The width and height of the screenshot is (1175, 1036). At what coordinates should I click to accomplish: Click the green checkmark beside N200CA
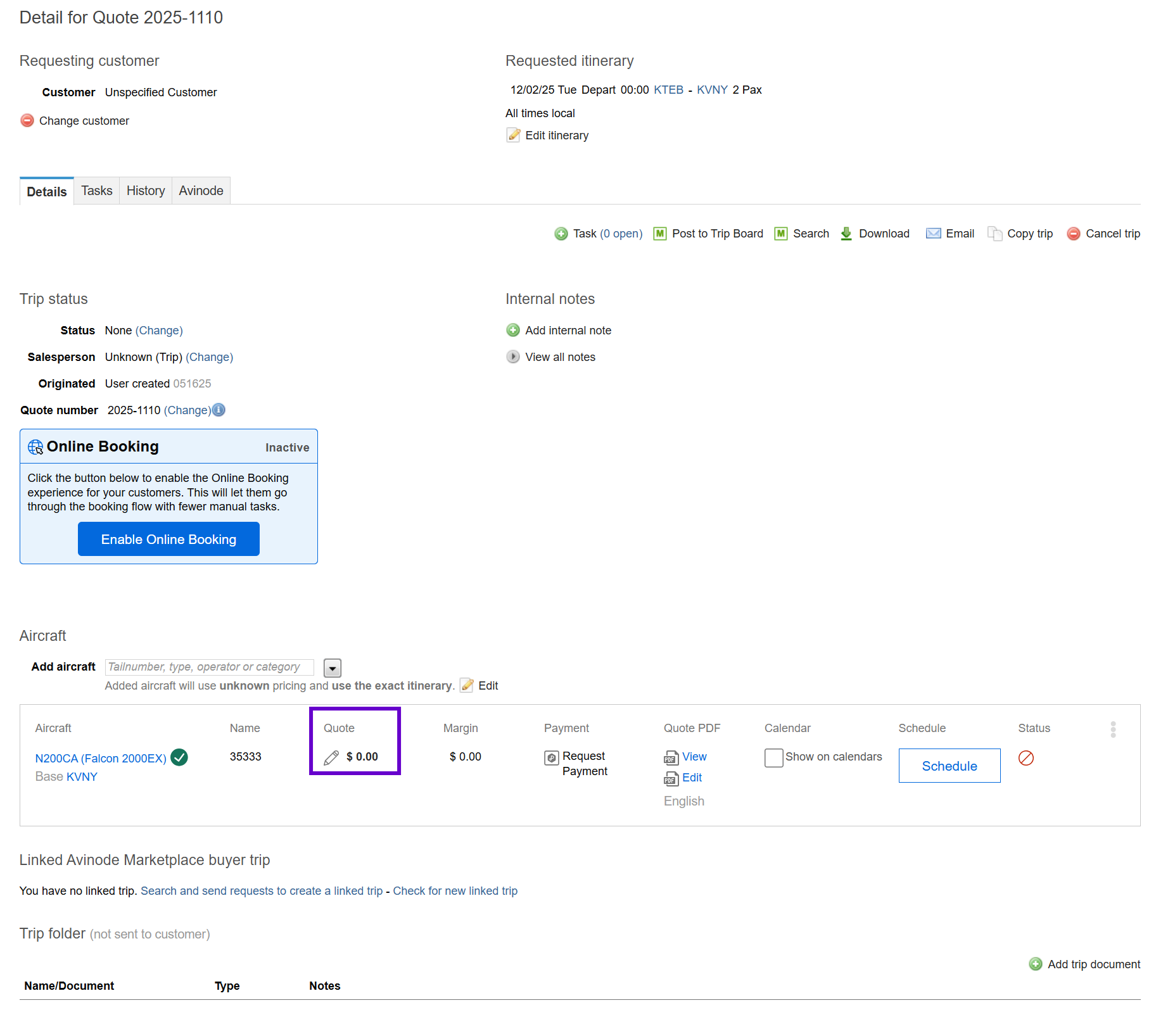179,757
